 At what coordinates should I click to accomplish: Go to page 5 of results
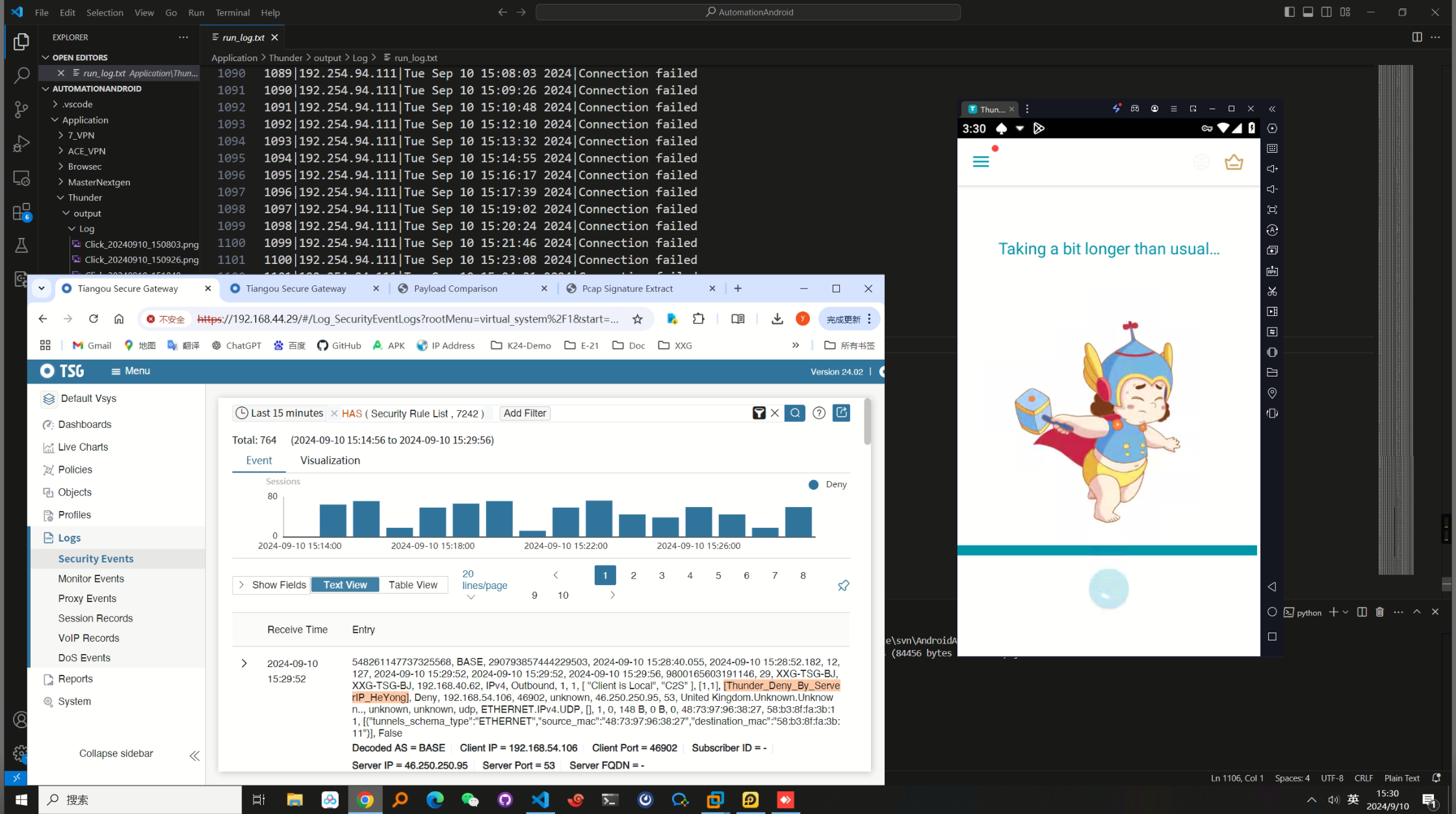click(718, 575)
